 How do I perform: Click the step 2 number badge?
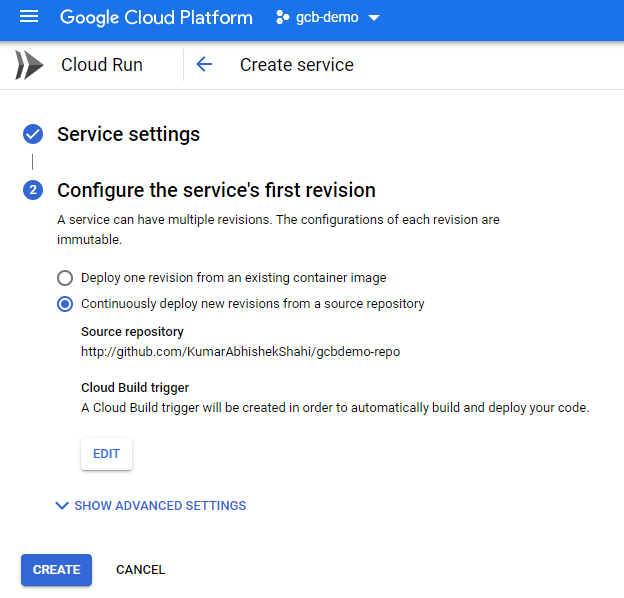pyautogui.click(x=33, y=190)
